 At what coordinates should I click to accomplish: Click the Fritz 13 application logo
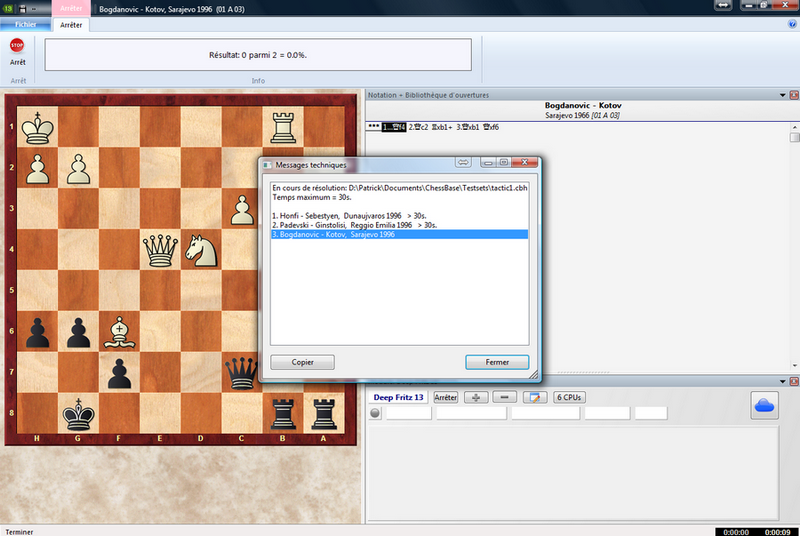pyautogui.click(x=8, y=9)
